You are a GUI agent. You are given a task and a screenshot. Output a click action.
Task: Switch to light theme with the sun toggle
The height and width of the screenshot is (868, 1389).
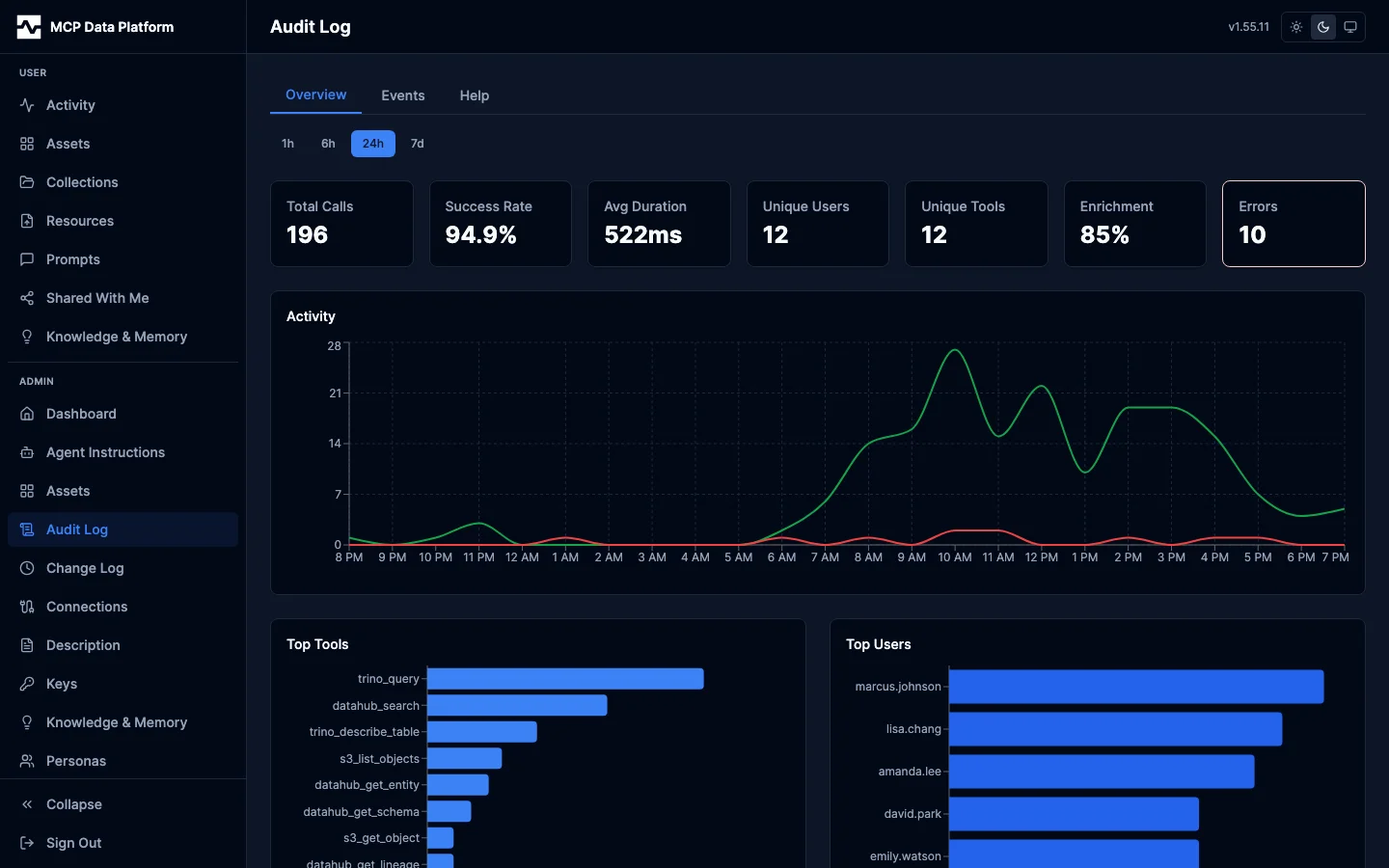pos(1295,27)
